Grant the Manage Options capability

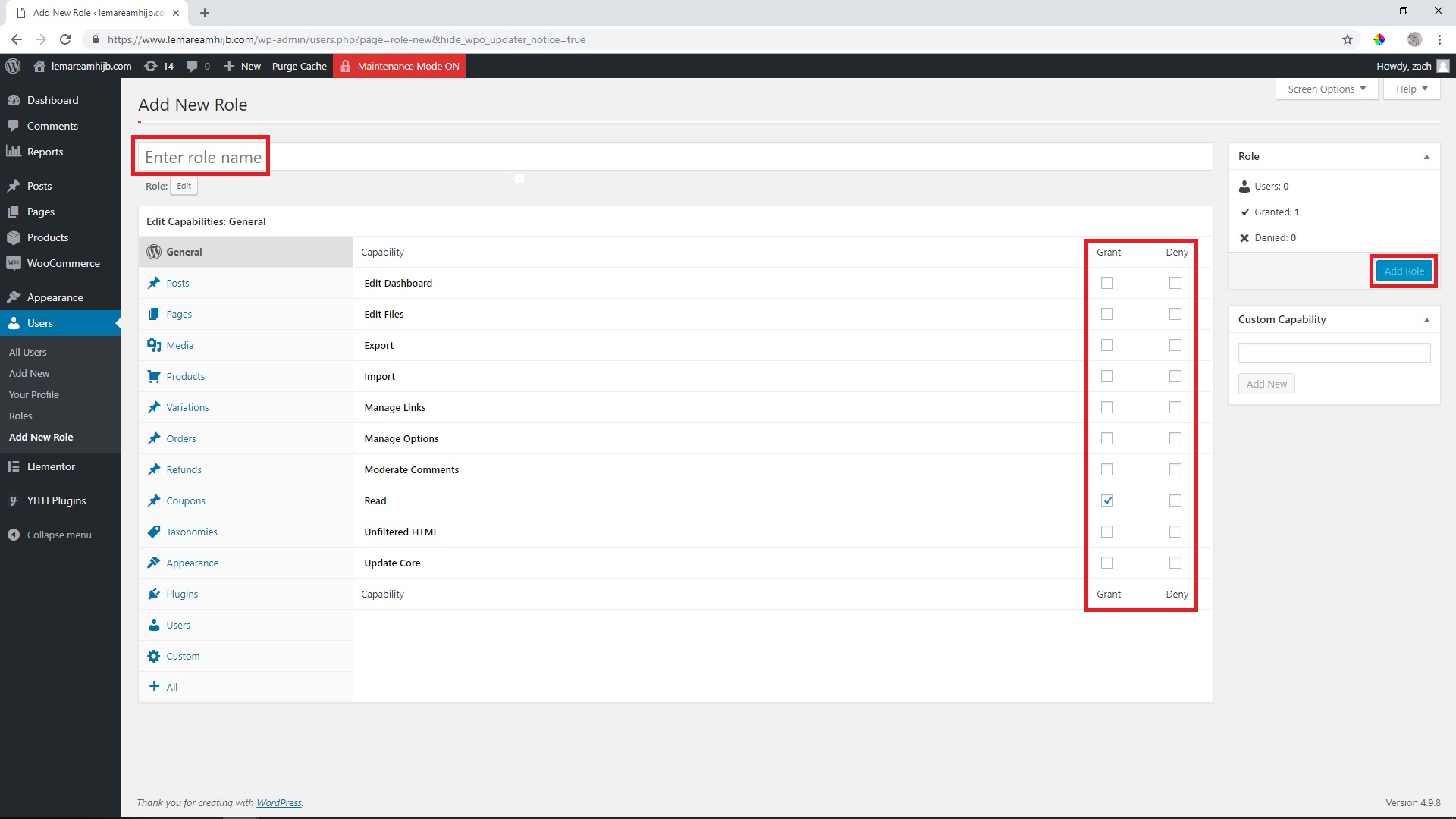(1107, 438)
